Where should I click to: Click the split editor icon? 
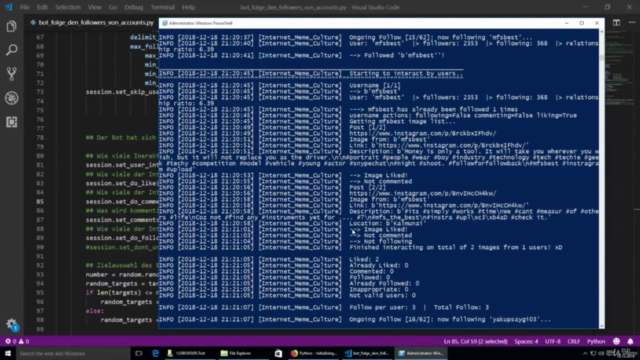click(x=616, y=23)
